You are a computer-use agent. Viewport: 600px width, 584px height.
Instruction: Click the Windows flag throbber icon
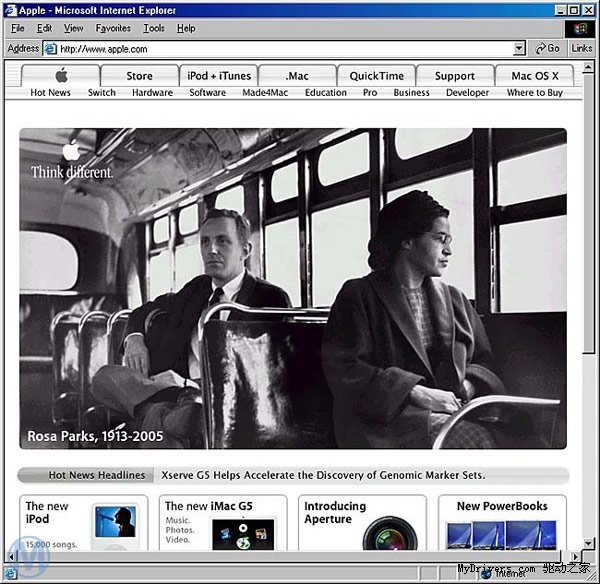pyautogui.click(x=580, y=29)
